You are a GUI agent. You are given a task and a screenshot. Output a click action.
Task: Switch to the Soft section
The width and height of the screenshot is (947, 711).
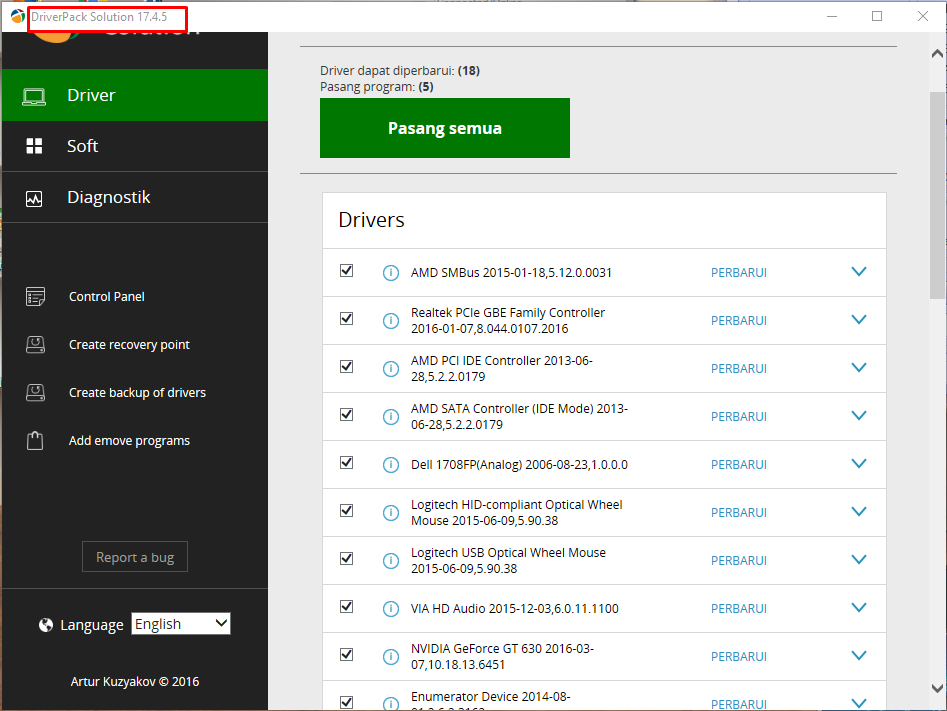pyautogui.click(x=135, y=146)
